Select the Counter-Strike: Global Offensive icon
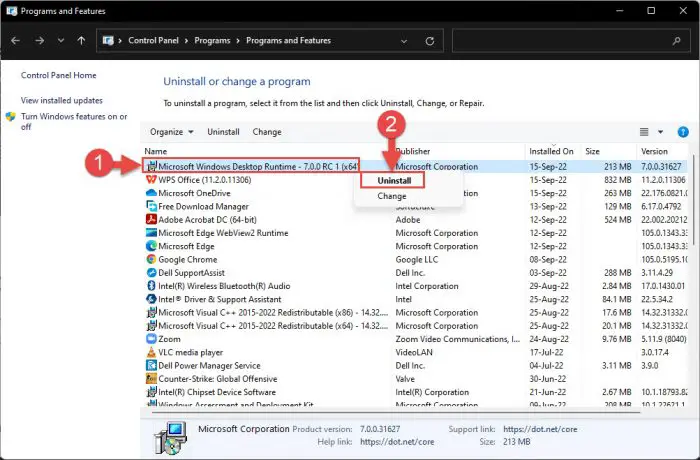This screenshot has height=460, width=700. (x=151, y=378)
